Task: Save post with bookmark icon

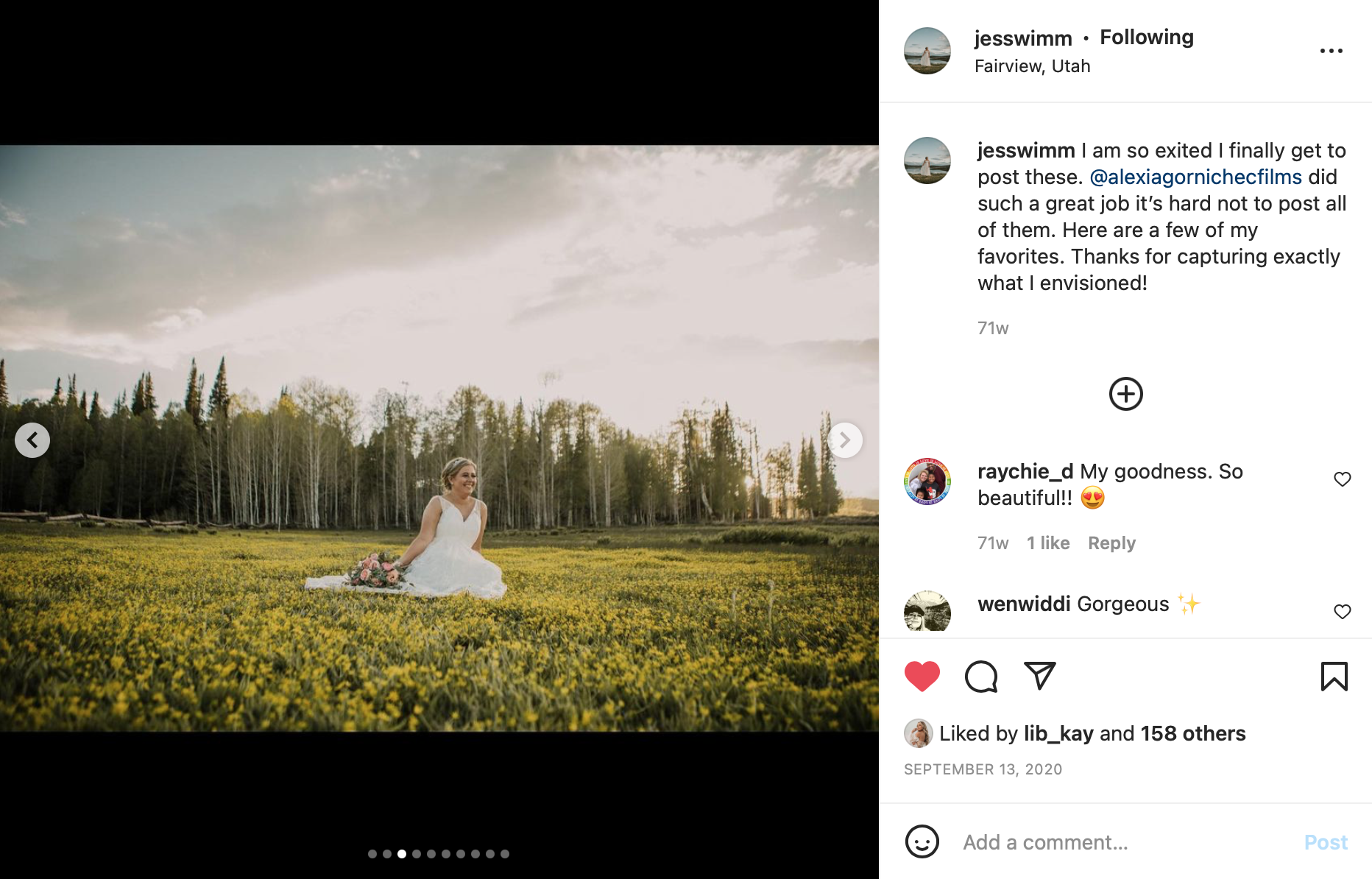Action: [x=1334, y=676]
